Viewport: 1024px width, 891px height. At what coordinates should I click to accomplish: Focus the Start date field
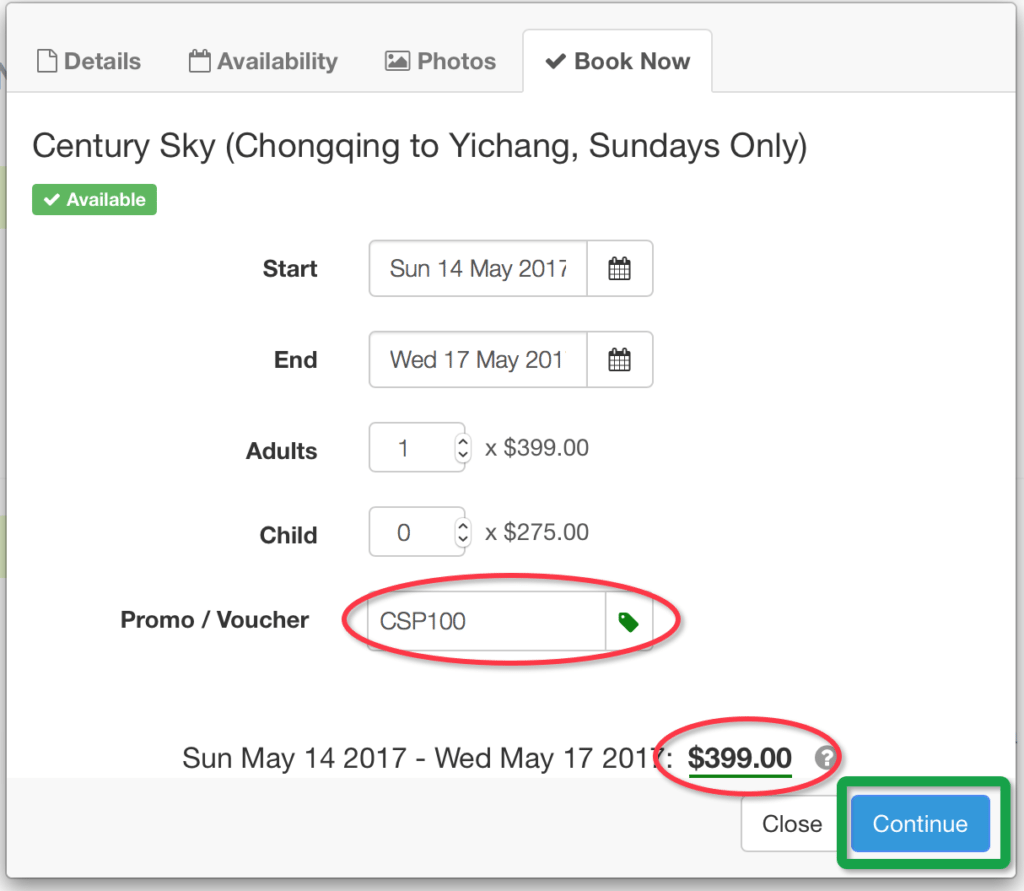pos(478,268)
